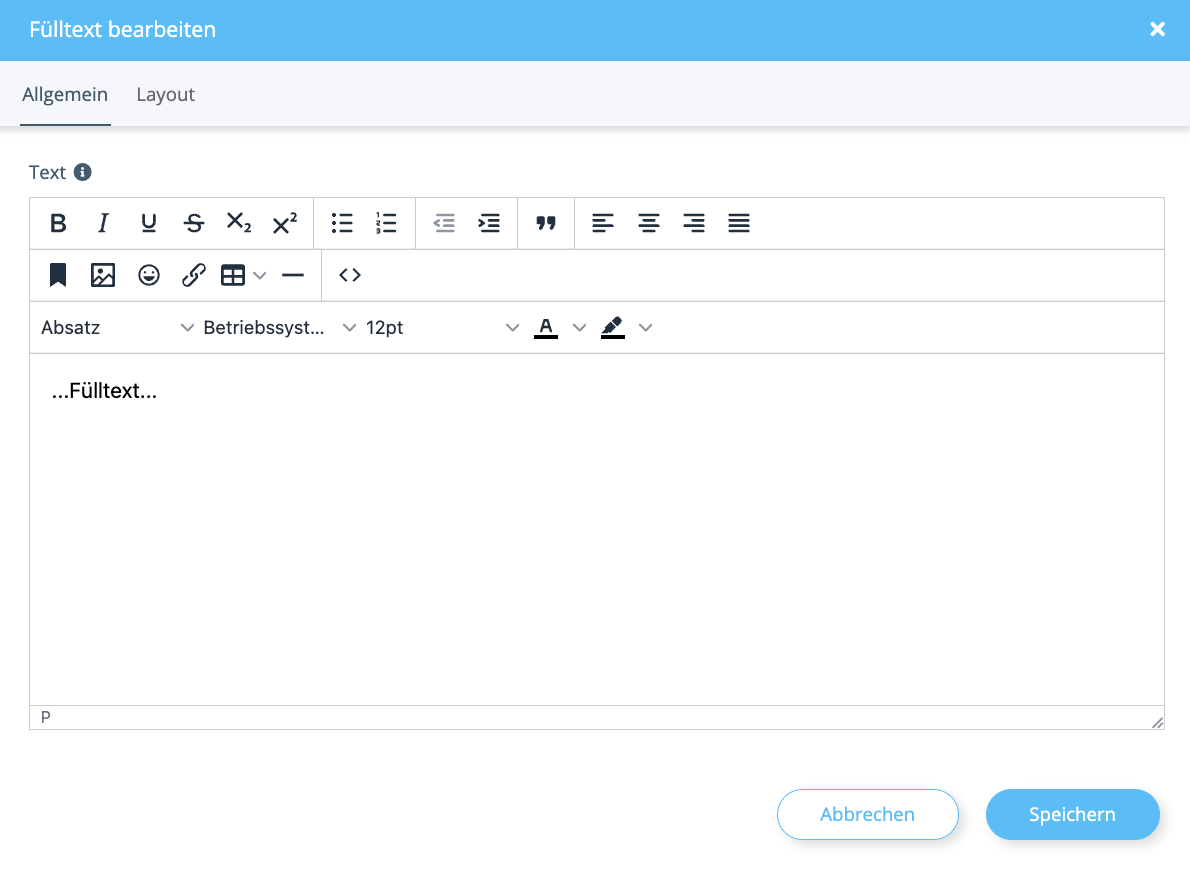Screen dimensions: 1190x870
Task: Insert a horizontal line
Action: tap(293, 275)
